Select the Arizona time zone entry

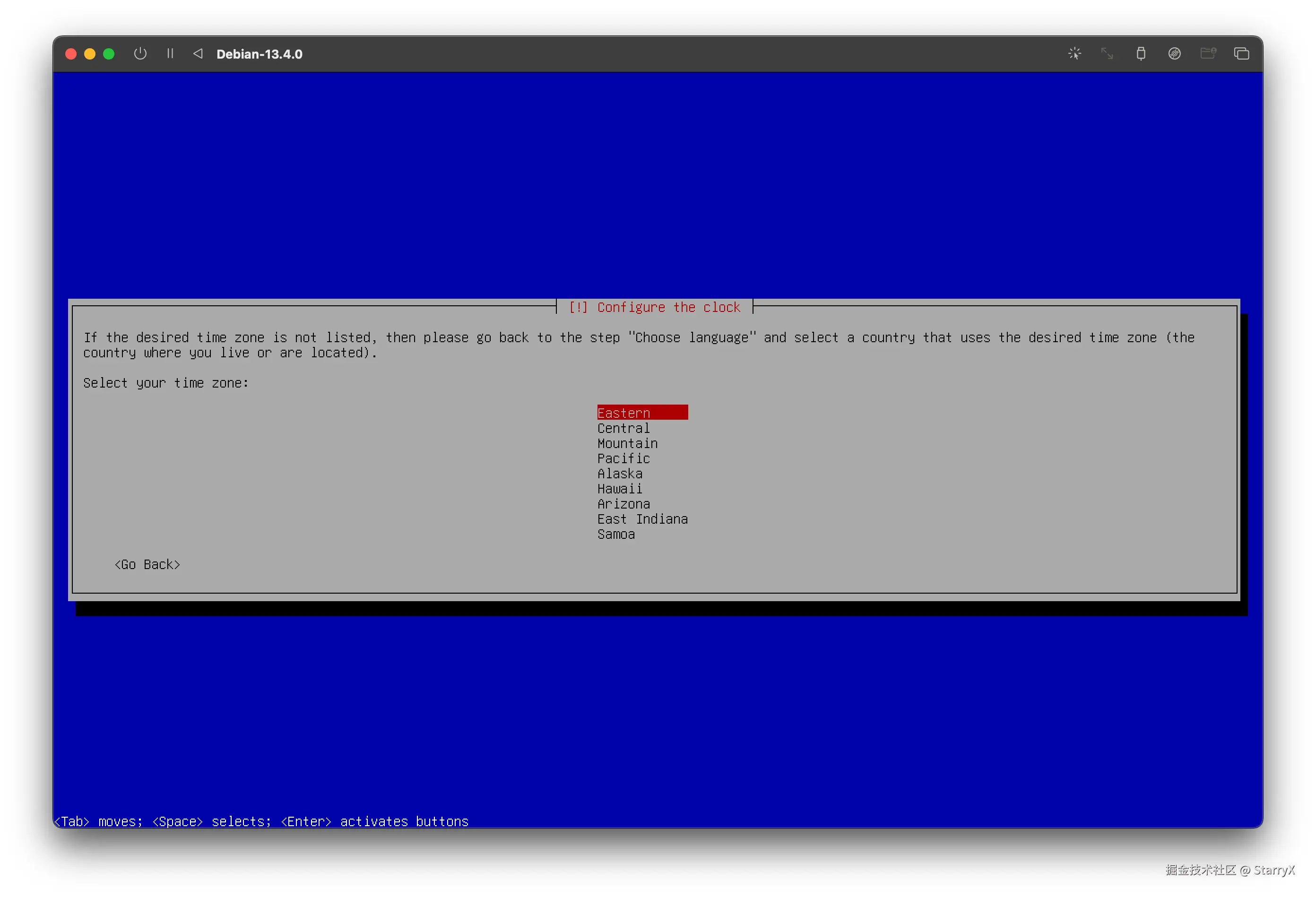[623, 504]
